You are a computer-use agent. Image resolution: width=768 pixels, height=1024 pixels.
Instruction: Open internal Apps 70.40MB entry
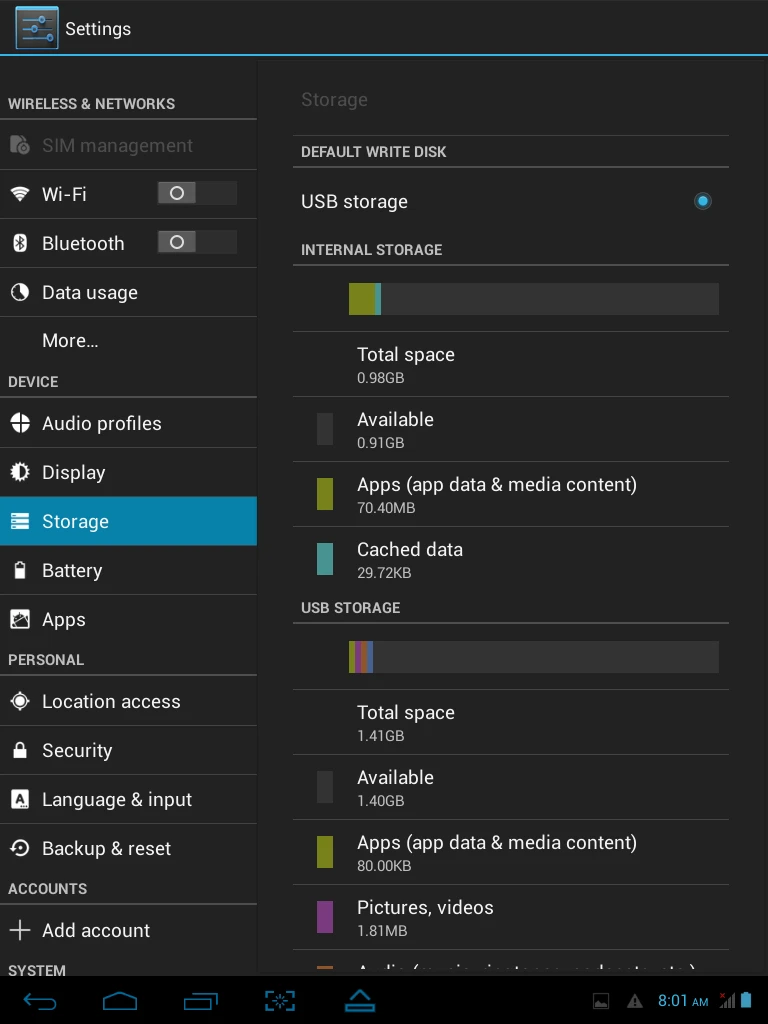click(511, 494)
